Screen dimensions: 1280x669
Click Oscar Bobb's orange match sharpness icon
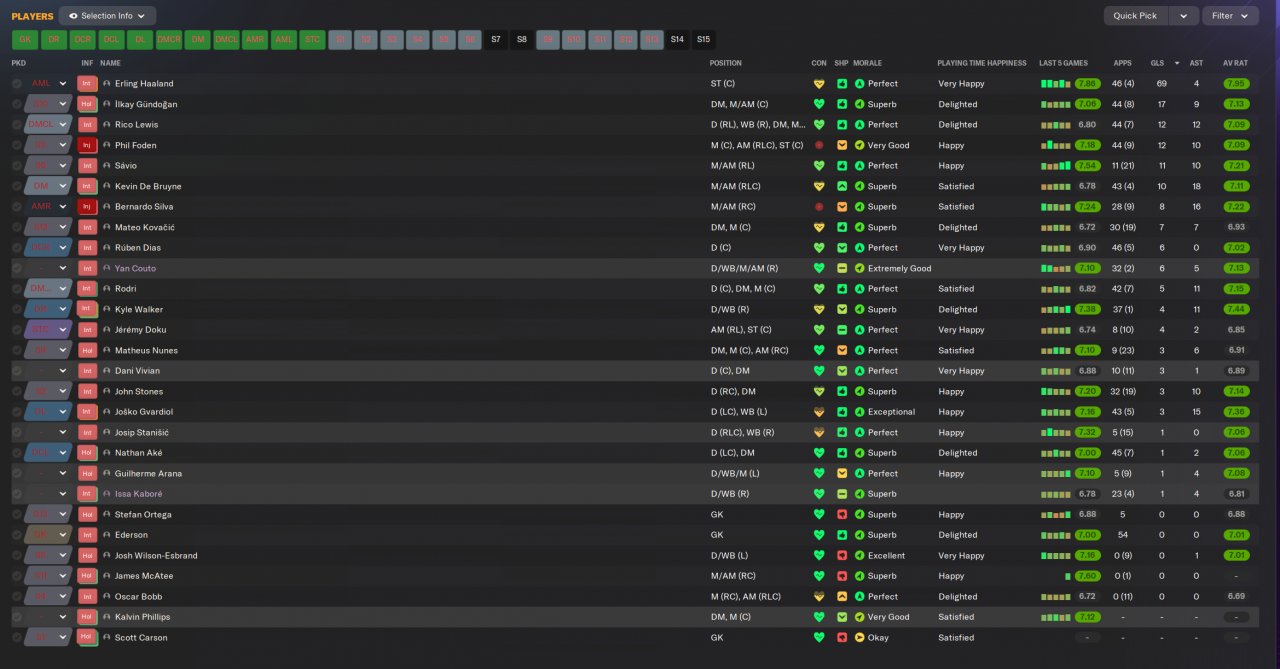pyautogui.click(x=842, y=596)
